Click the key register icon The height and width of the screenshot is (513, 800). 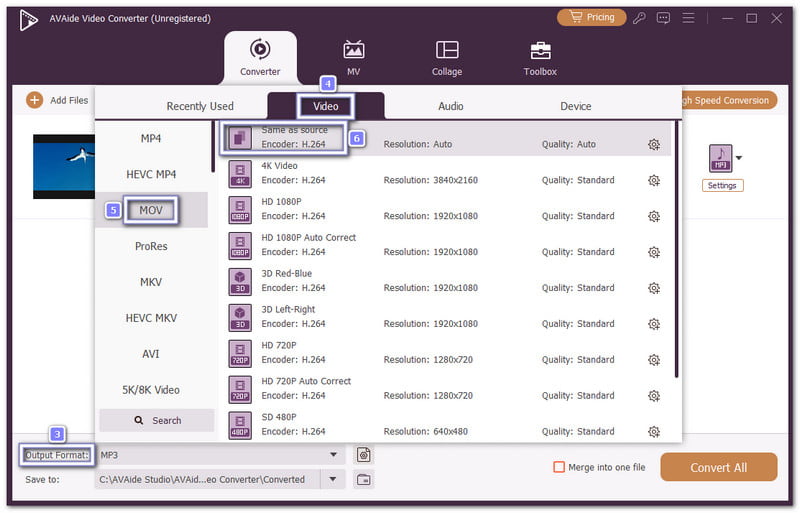pos(639,18)
